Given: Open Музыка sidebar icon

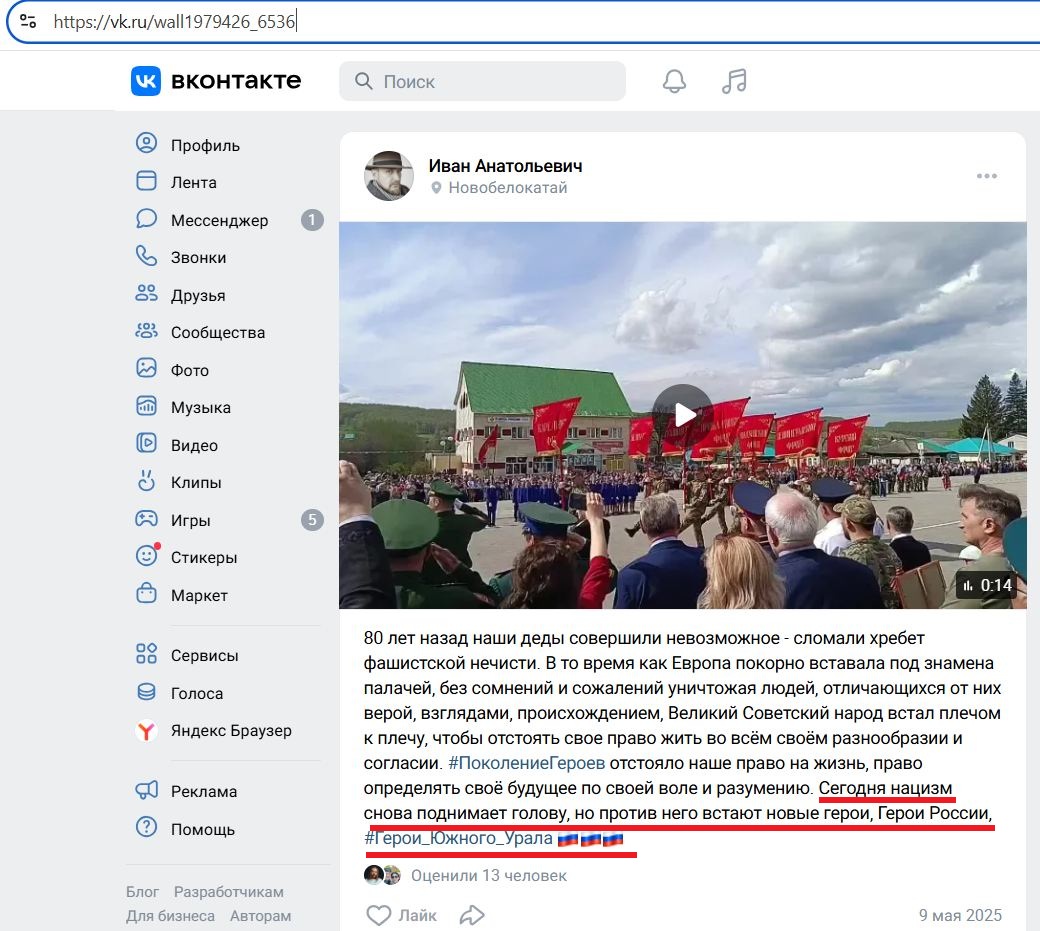Looking at the screenshot, I should click(x=147, y=406).
